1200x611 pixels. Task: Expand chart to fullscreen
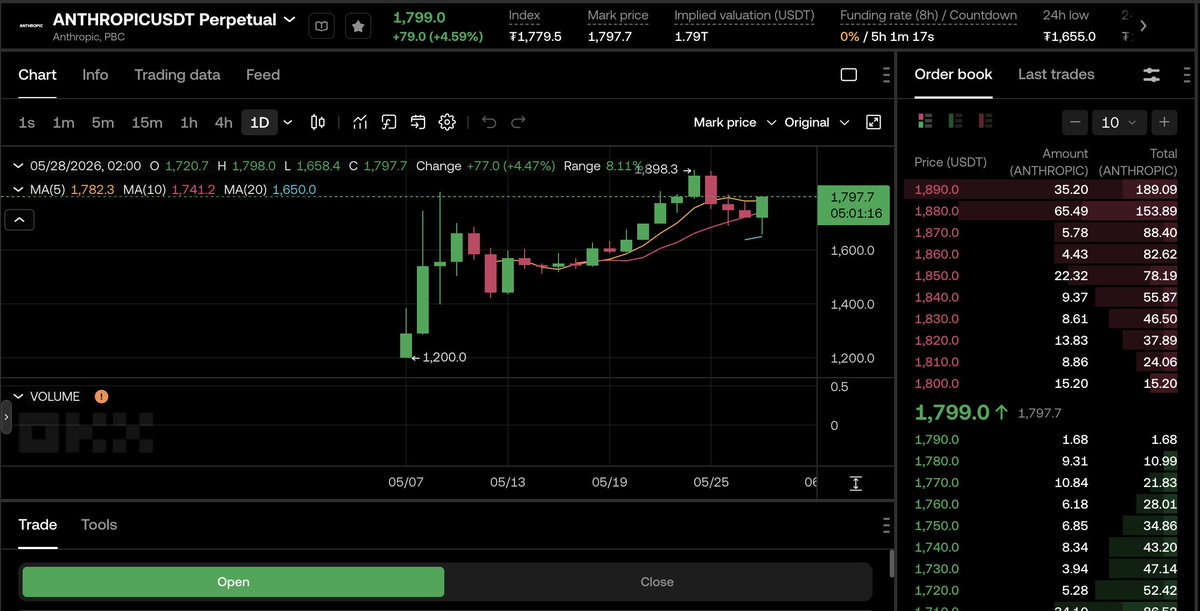tap(873, 122)
